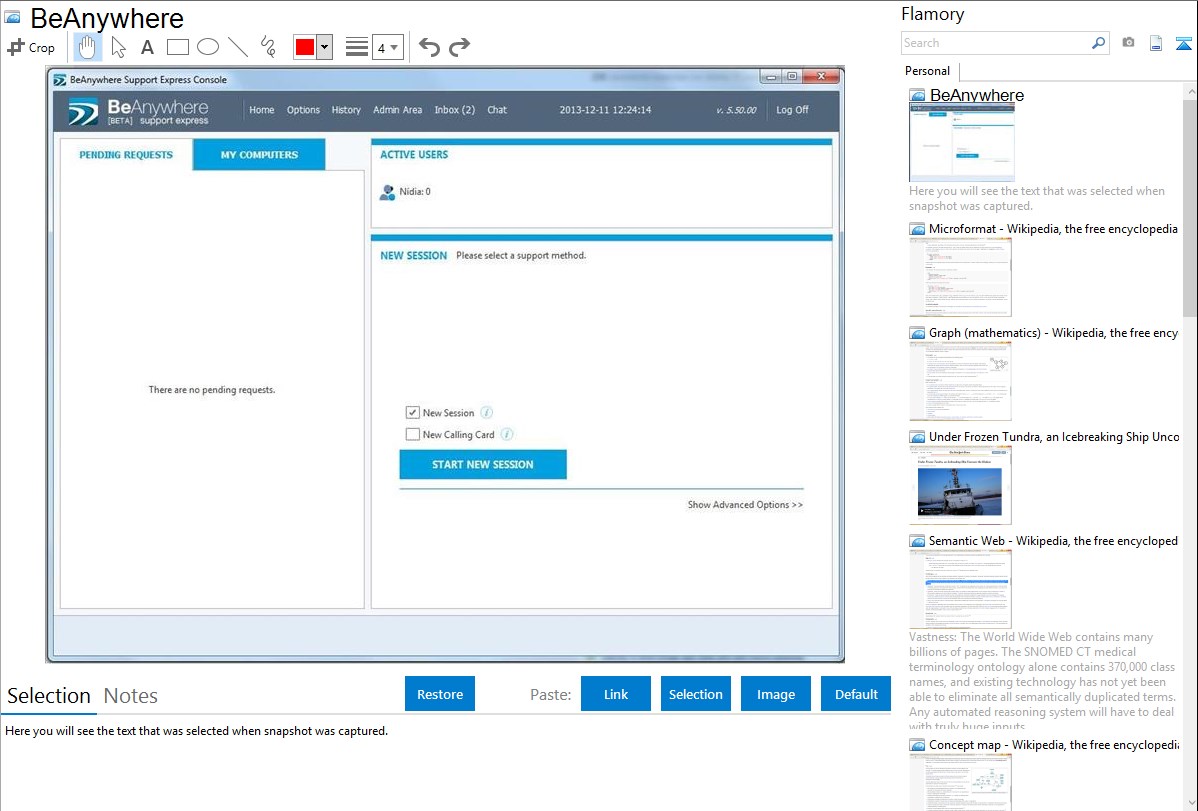The height and width of the screenshot is (811, 1198).
Task: Click the Under Frozen Tundra title
Action: coord(1054,437)
